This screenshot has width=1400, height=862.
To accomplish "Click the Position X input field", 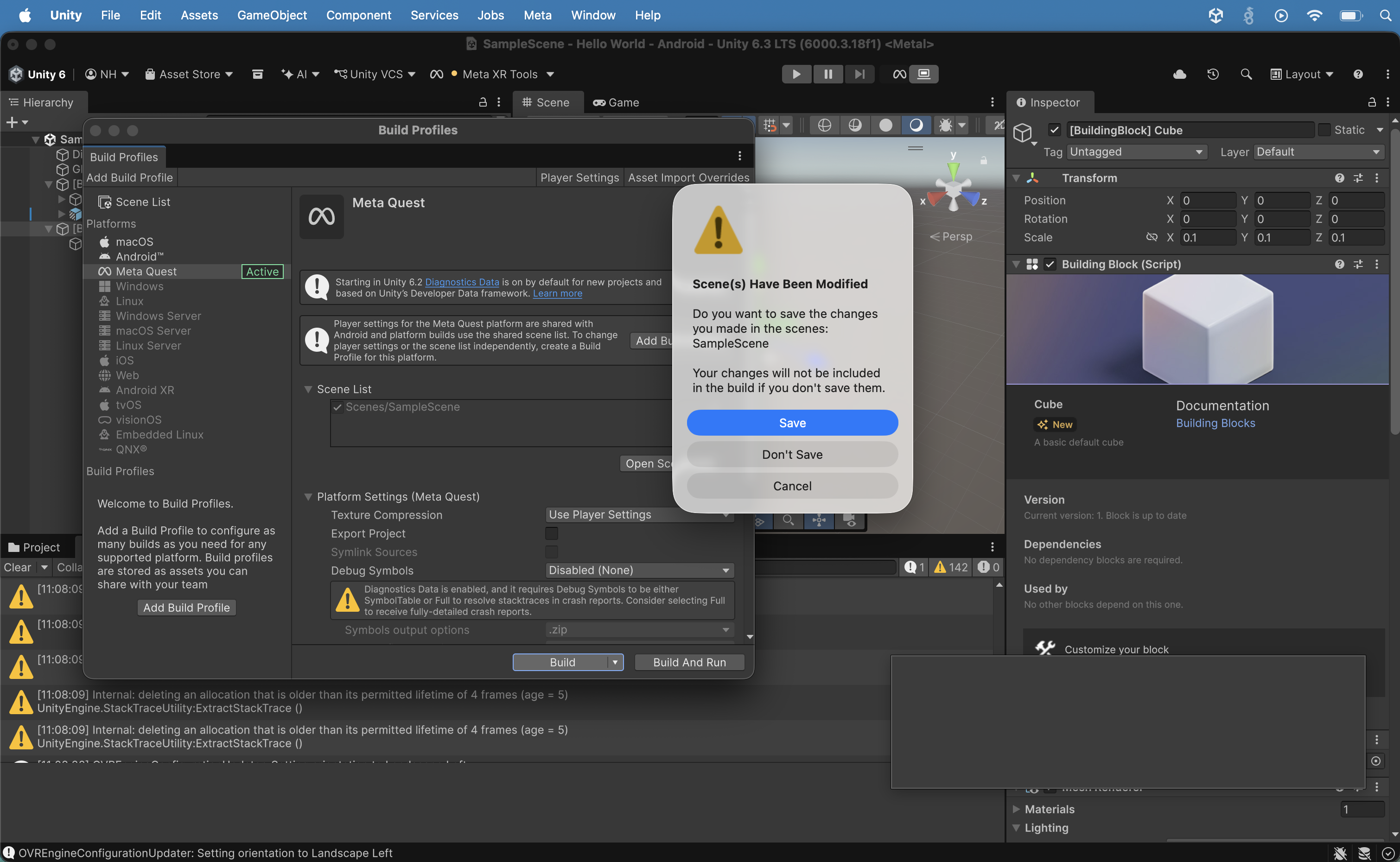I will [1209, 200].
